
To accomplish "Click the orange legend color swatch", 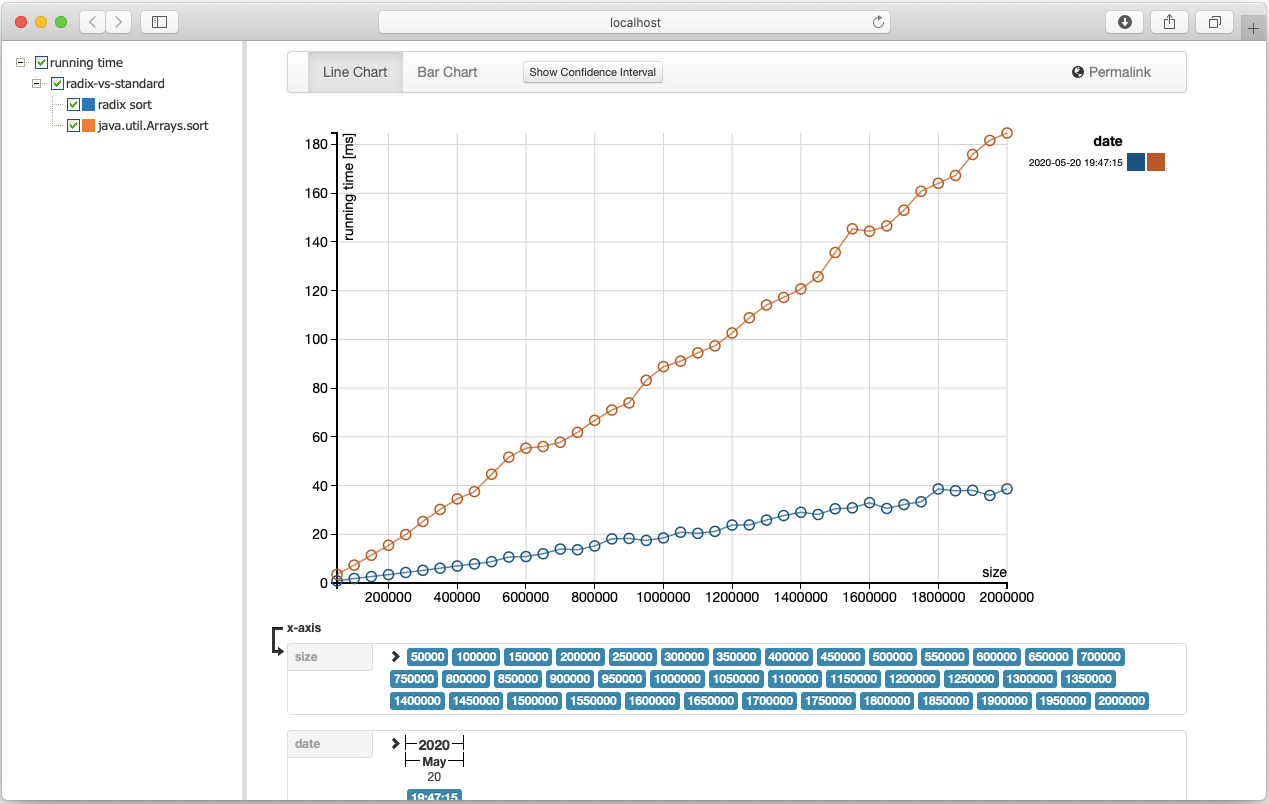I will pyautogui.click(x=1156, y=162).
